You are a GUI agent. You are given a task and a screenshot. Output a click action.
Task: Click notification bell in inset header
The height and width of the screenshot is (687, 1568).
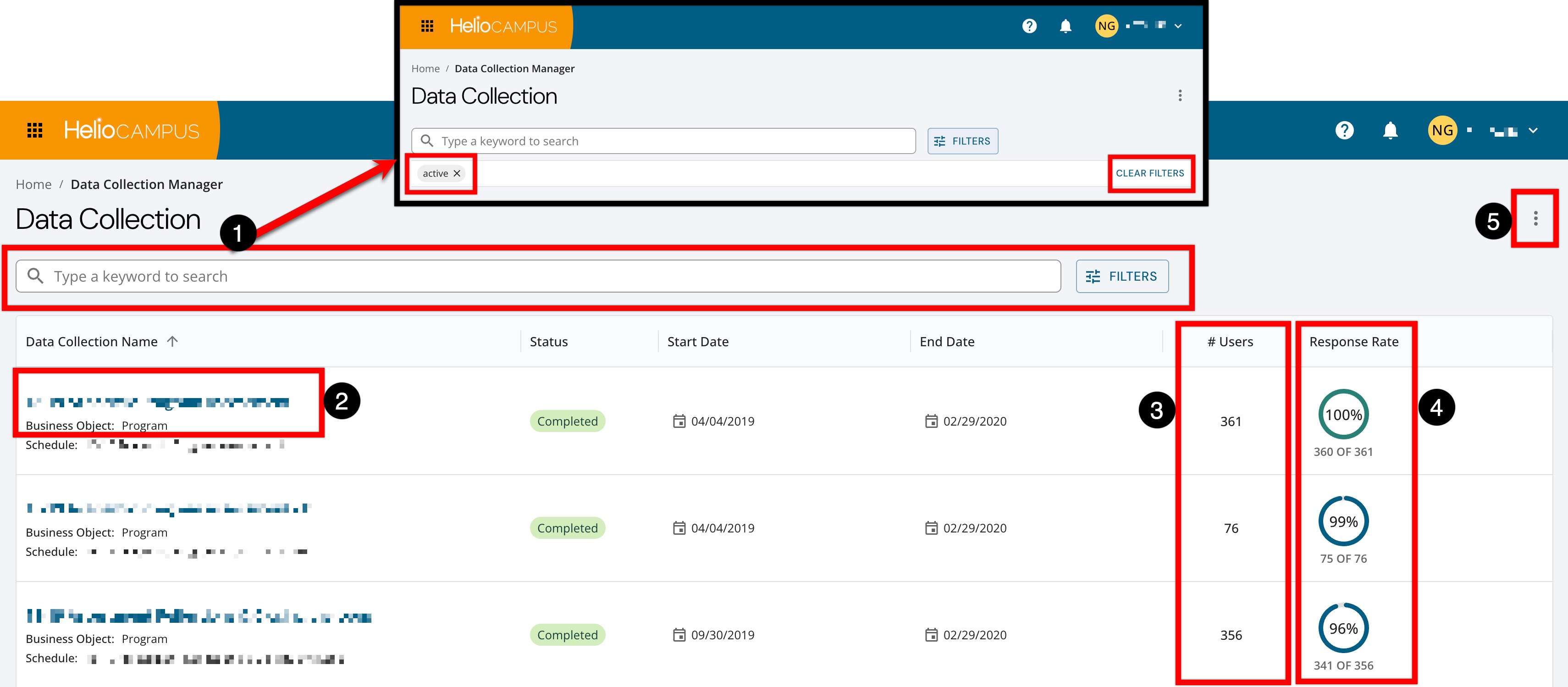[1065, 26]
